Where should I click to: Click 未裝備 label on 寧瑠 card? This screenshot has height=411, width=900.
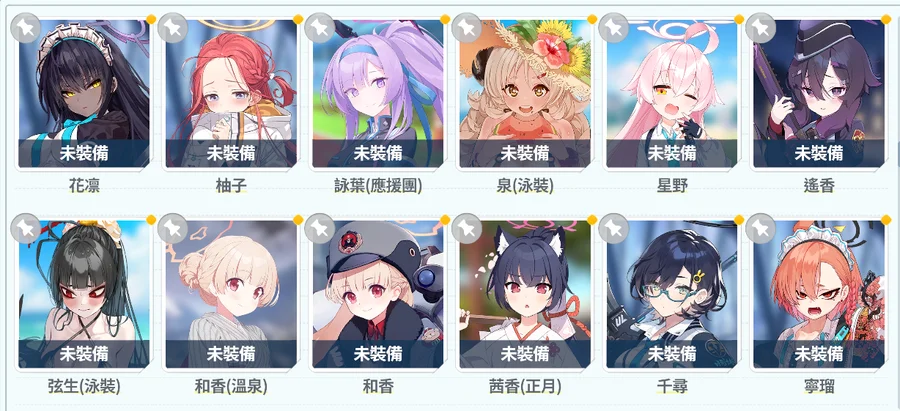(818, 354)
